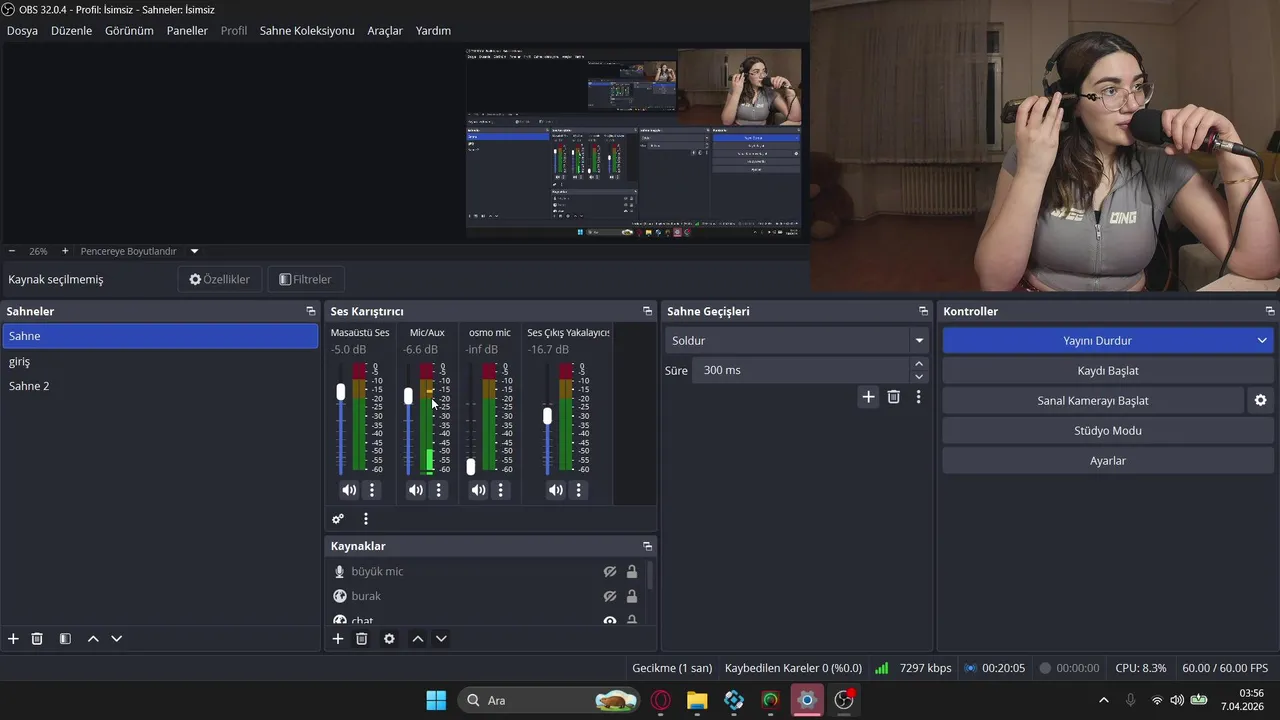Open source properties gear in Kaynaklar toolbar

pos(389,639)
